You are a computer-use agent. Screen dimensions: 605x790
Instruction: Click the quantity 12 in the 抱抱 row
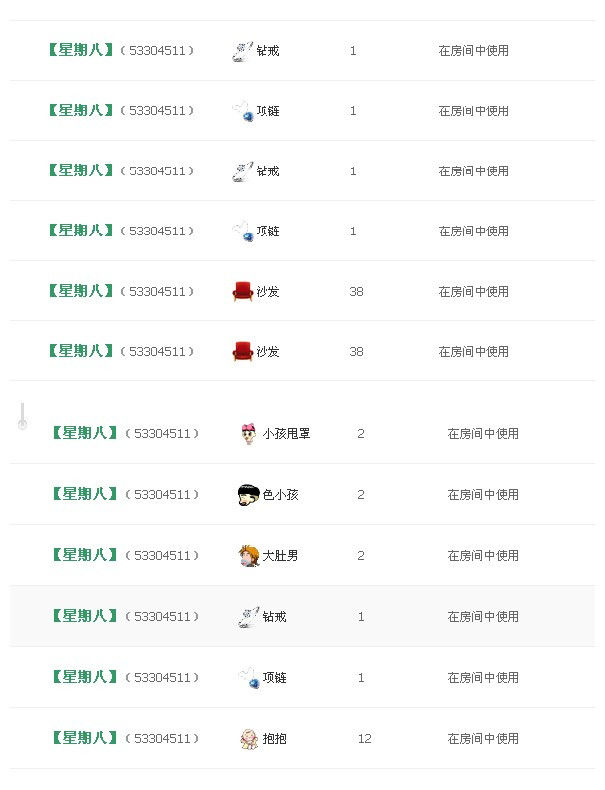click(x=365, y=739)
